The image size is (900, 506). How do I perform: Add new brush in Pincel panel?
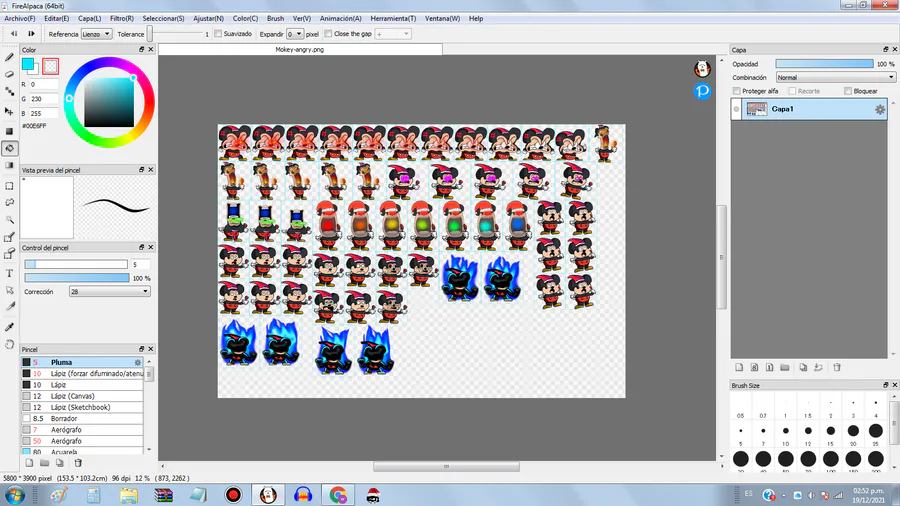[29, 462]
